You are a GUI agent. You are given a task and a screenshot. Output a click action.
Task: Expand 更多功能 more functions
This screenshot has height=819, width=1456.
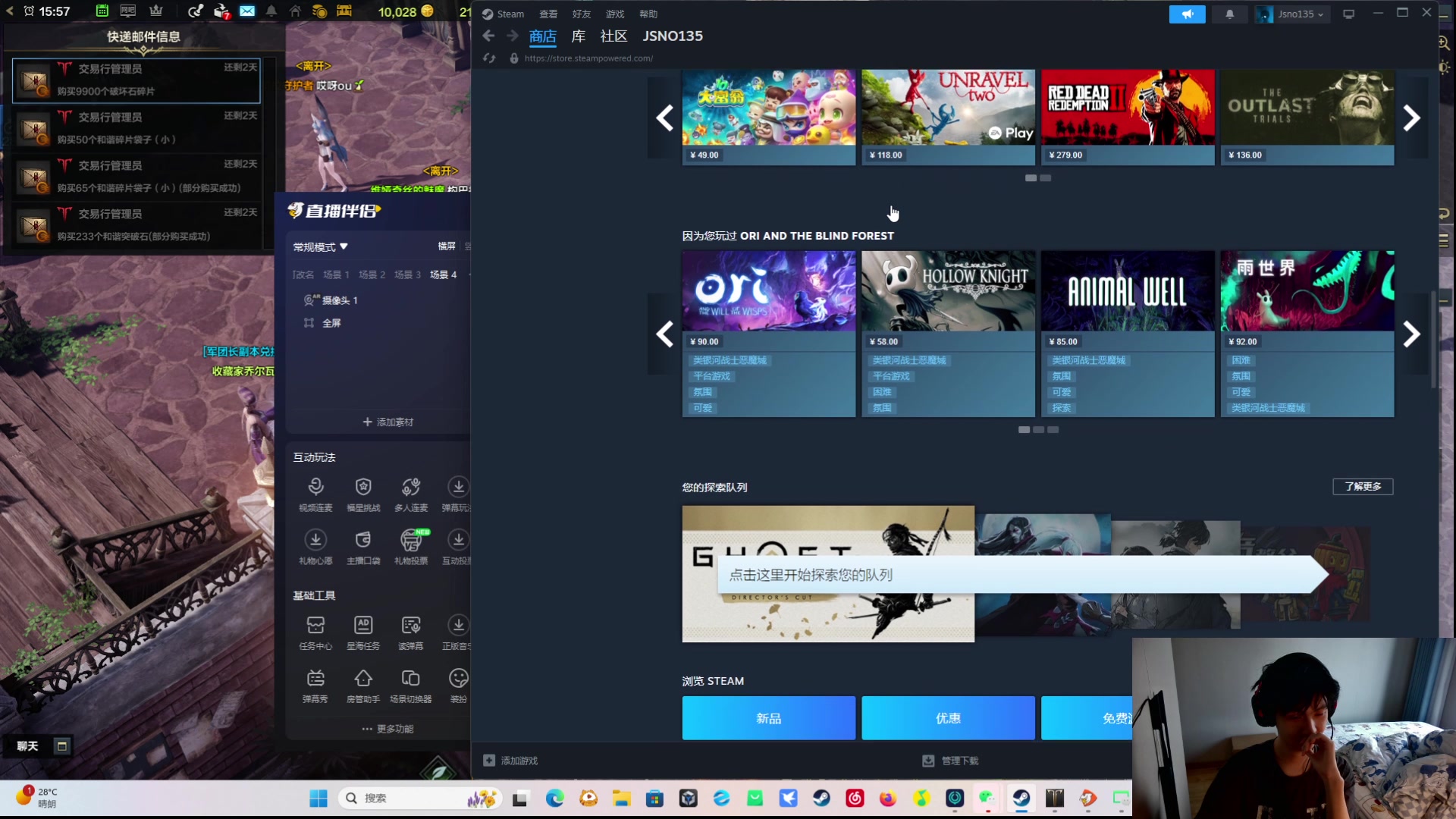click(388, 729)
